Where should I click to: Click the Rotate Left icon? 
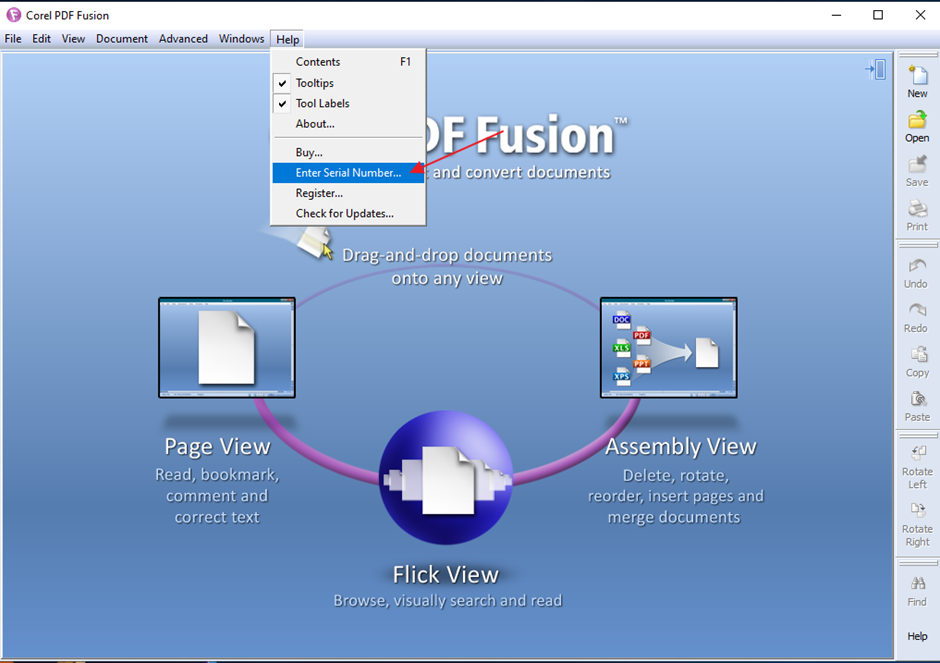point(917,454)
